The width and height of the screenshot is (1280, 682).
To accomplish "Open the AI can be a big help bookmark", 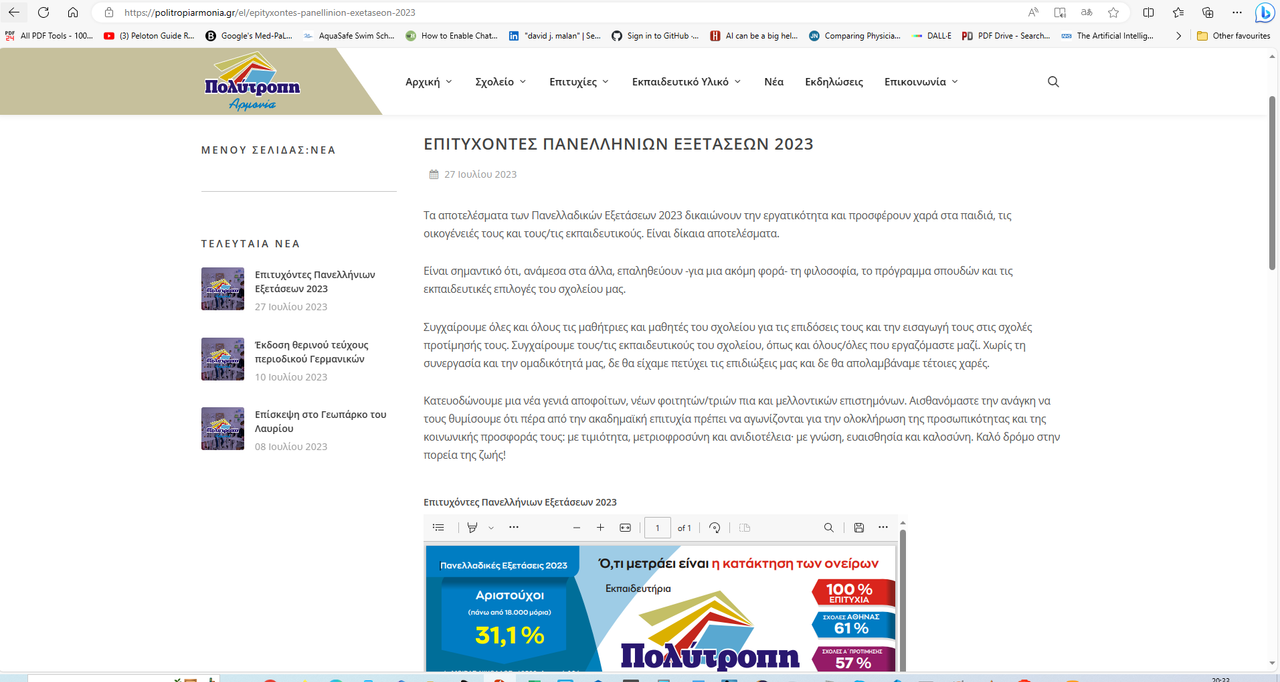I will tap(753, 35).
